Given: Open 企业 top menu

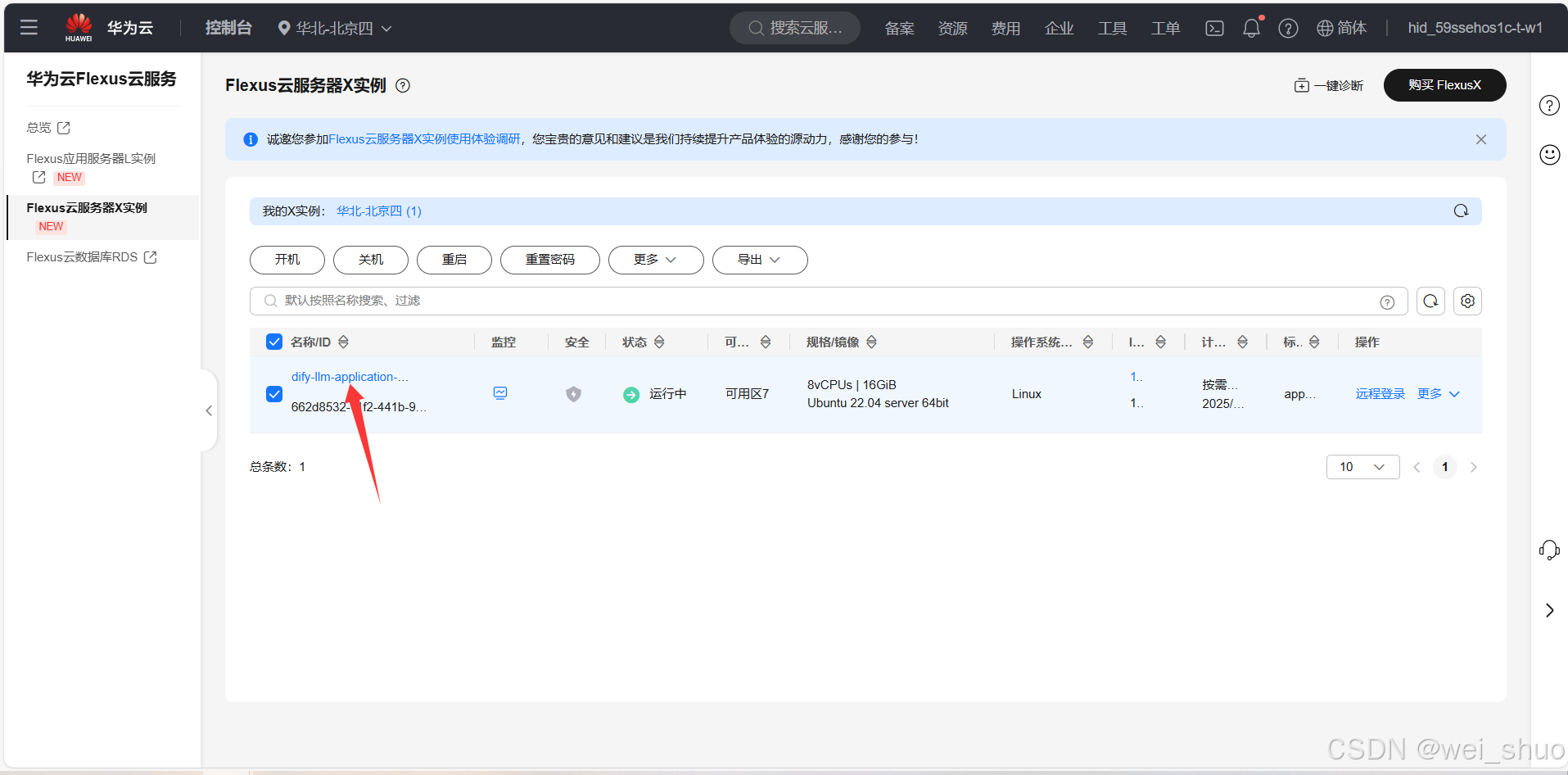Looking at the screenshot, I should click(1059, 29).
